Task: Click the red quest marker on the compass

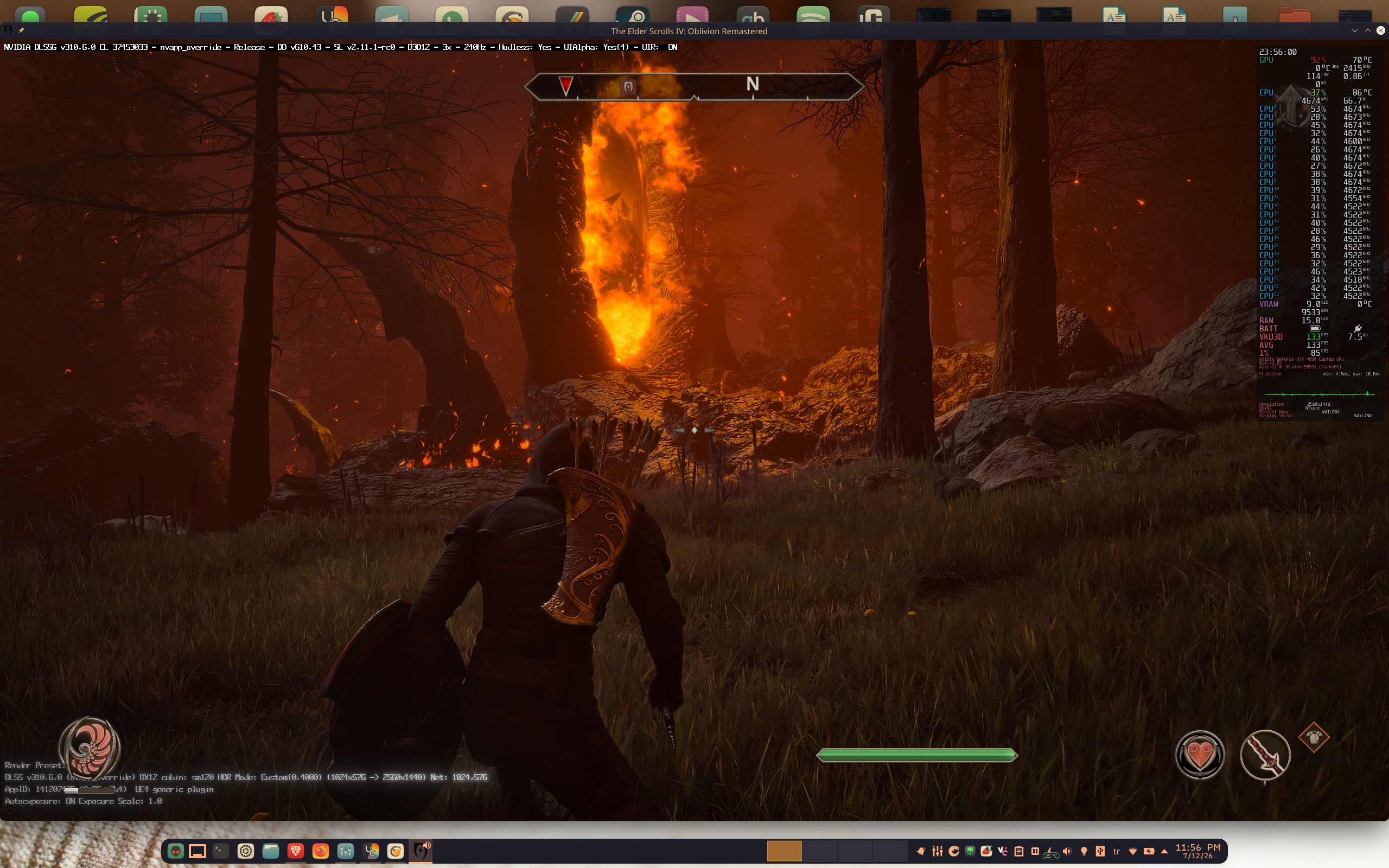Action: (565, 86)
